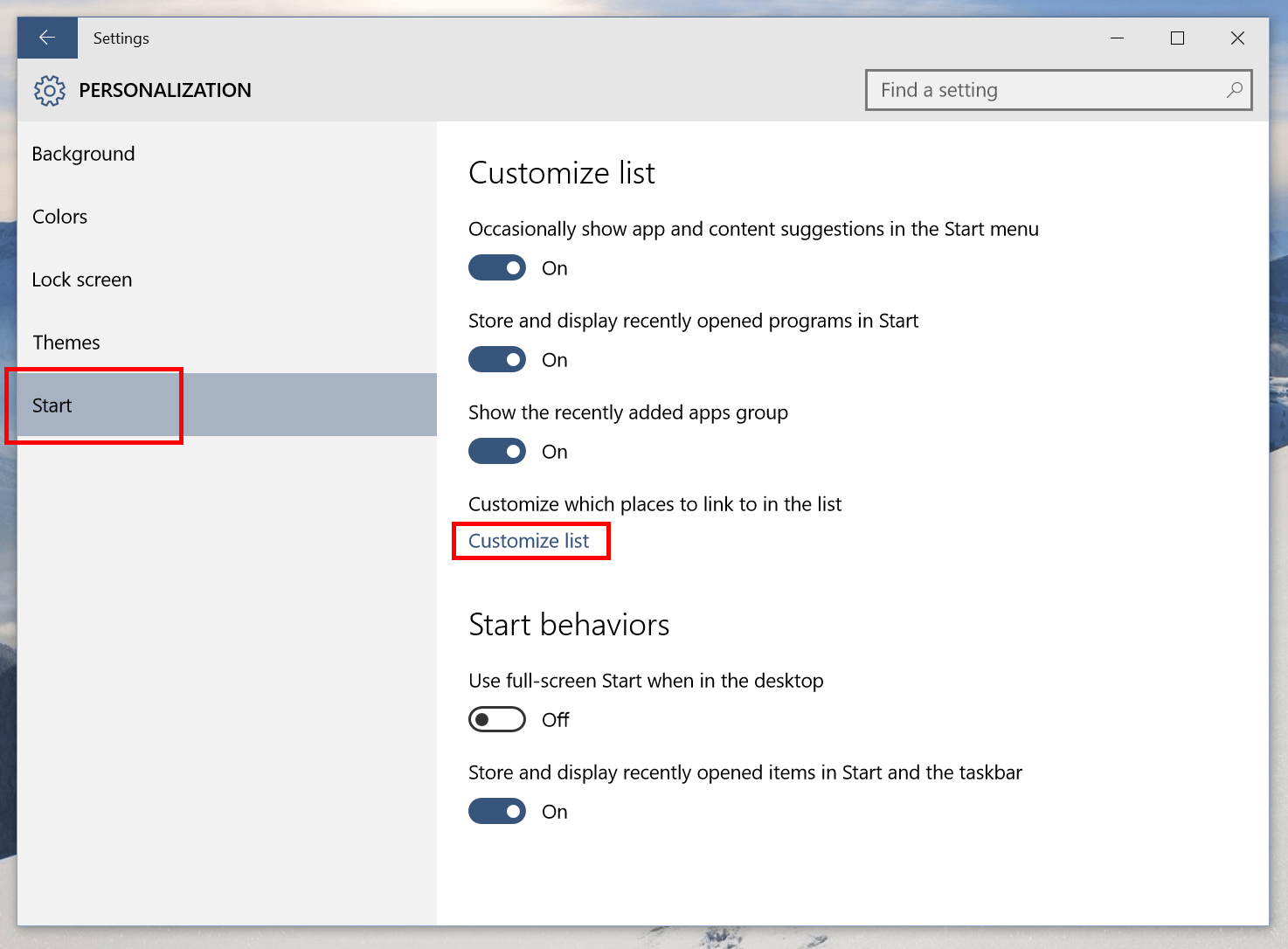
Task: Turn off recently added apps group
Action: pos(497,452)
